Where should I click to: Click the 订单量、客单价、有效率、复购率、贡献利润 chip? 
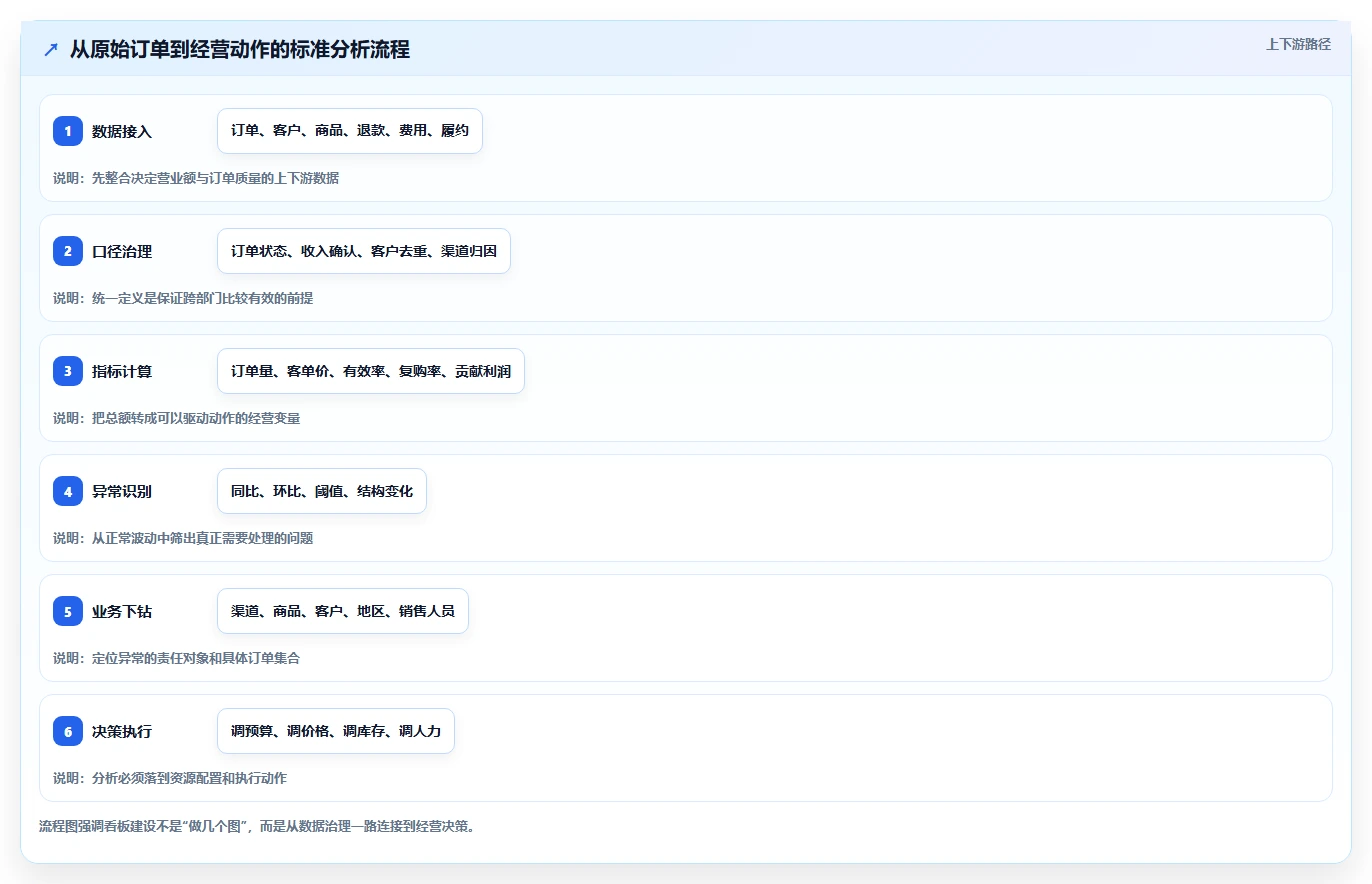pyautogui.click(x=371, y=371)
